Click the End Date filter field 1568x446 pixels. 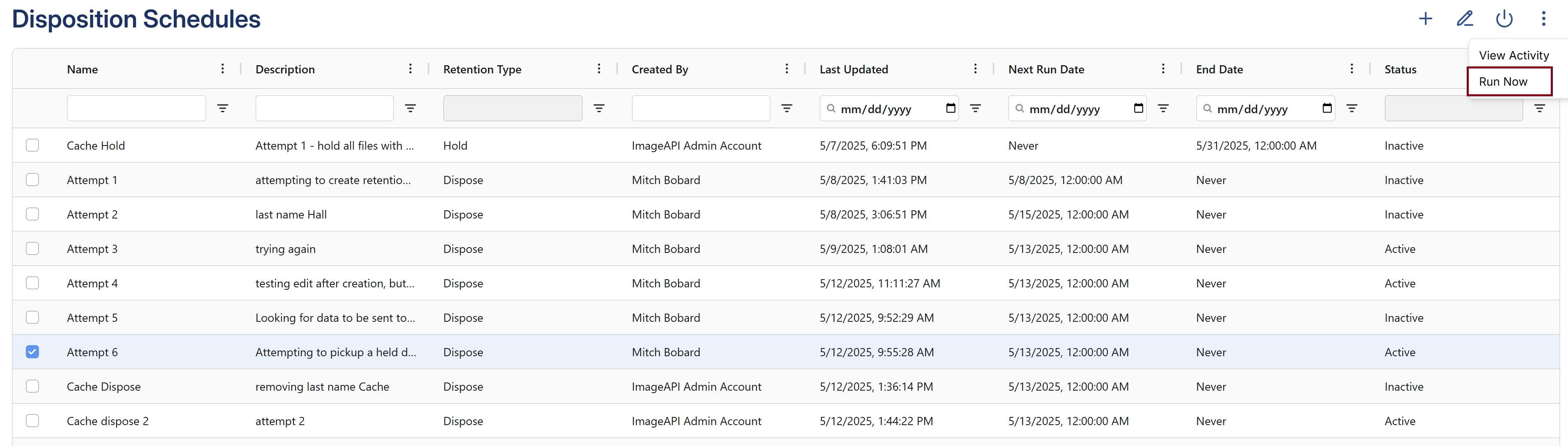[1265, 108]
